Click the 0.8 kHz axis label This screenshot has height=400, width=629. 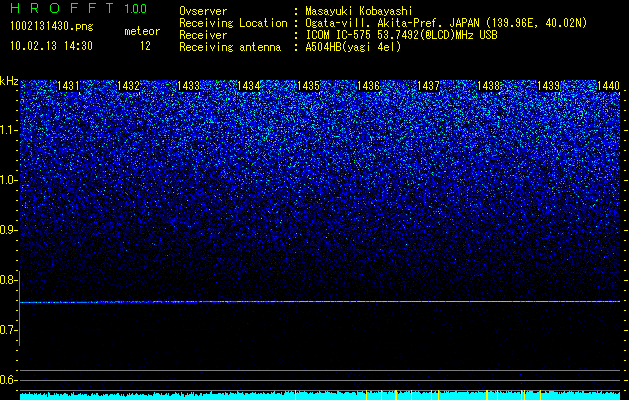pos(8,280)
